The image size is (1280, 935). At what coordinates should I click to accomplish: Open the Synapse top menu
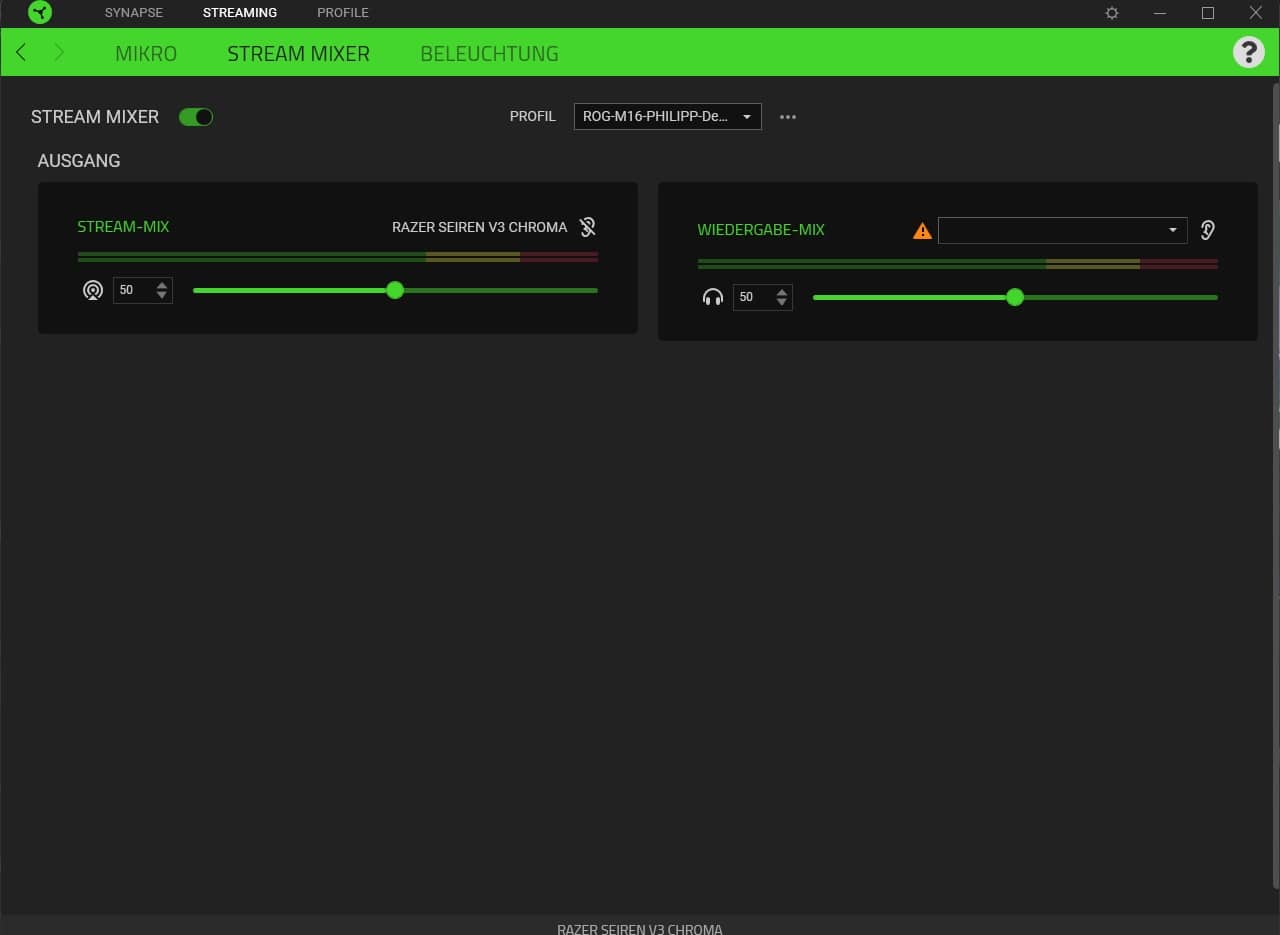click(x=133, y=13)
